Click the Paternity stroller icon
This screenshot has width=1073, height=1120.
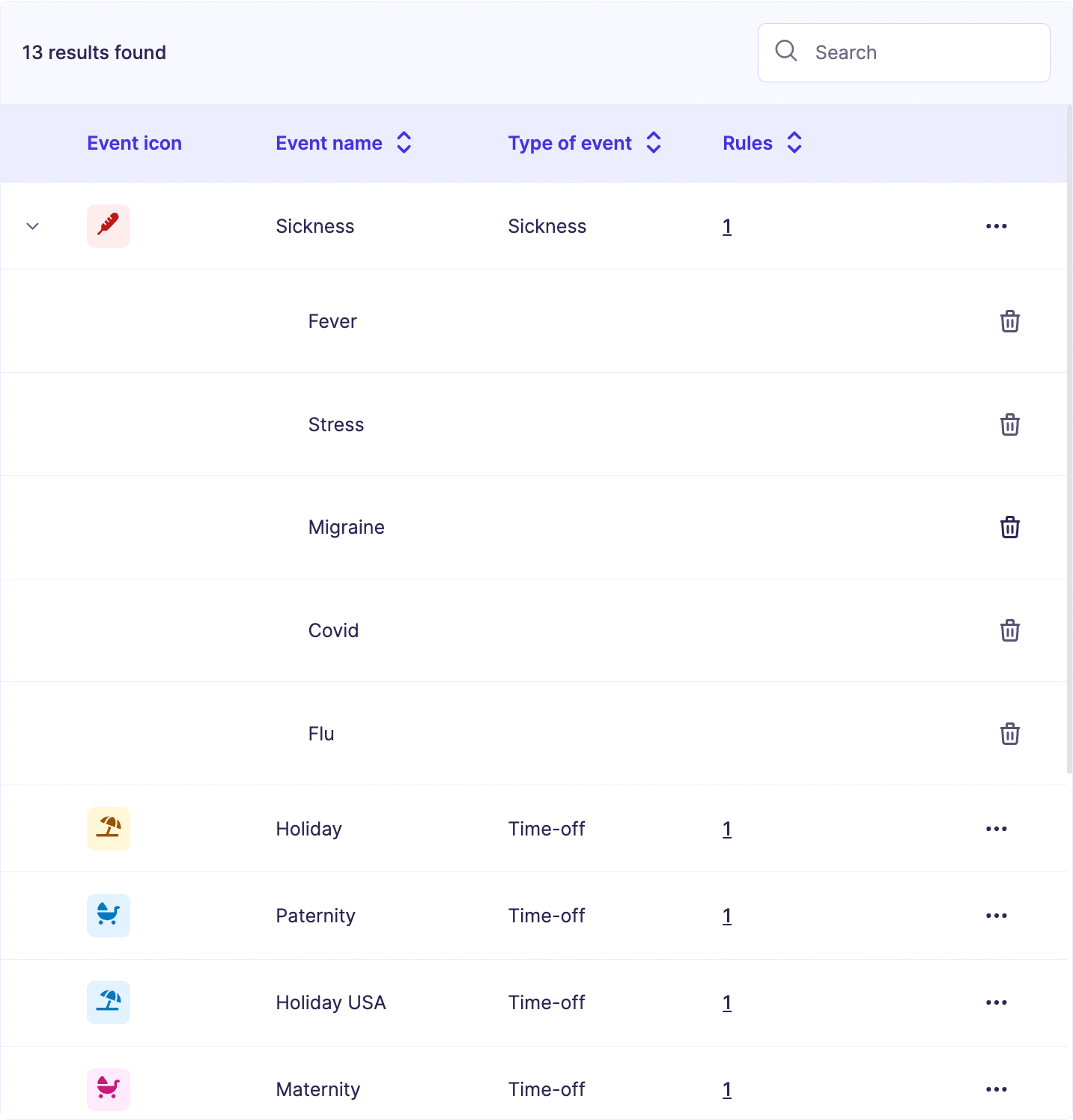click(x=109, y=916)
